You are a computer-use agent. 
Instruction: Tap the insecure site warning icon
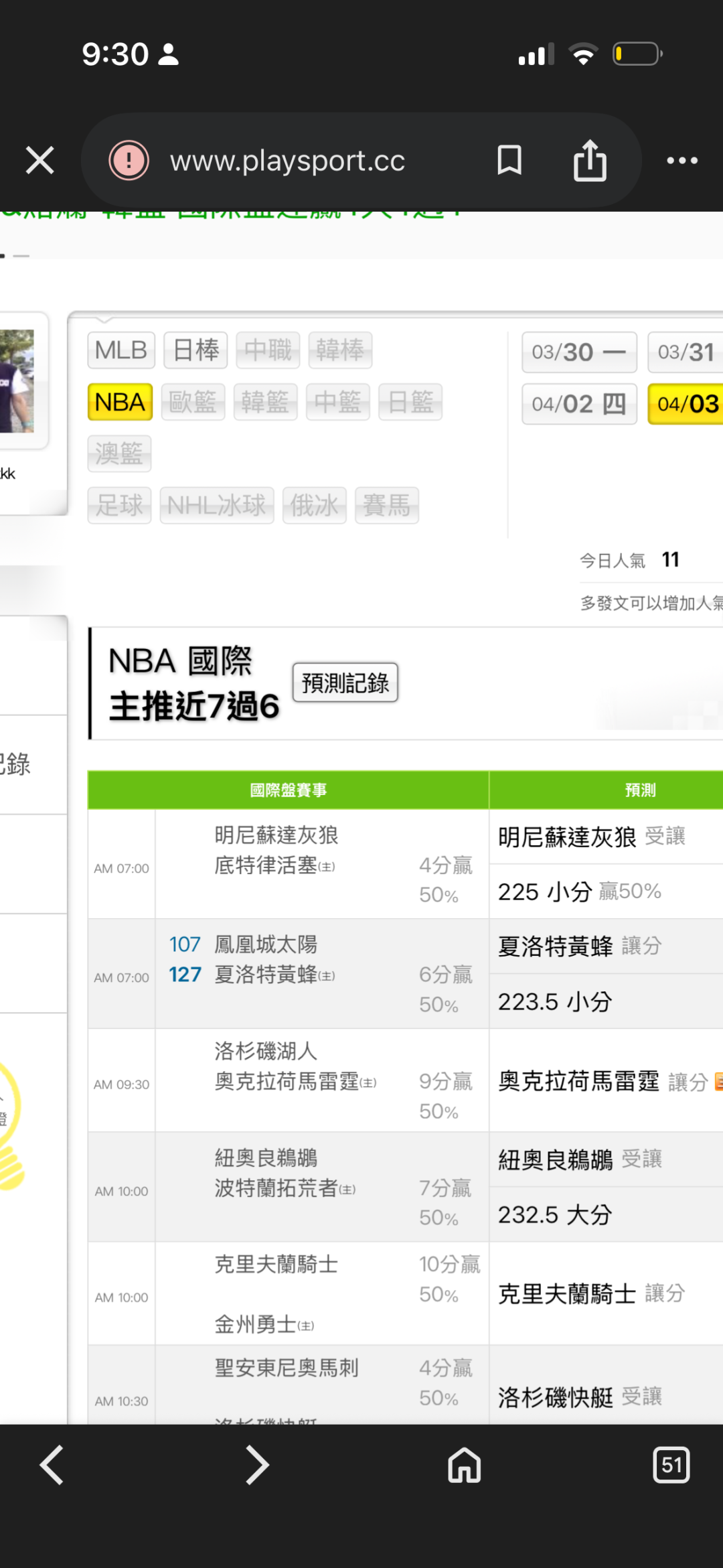129,161
